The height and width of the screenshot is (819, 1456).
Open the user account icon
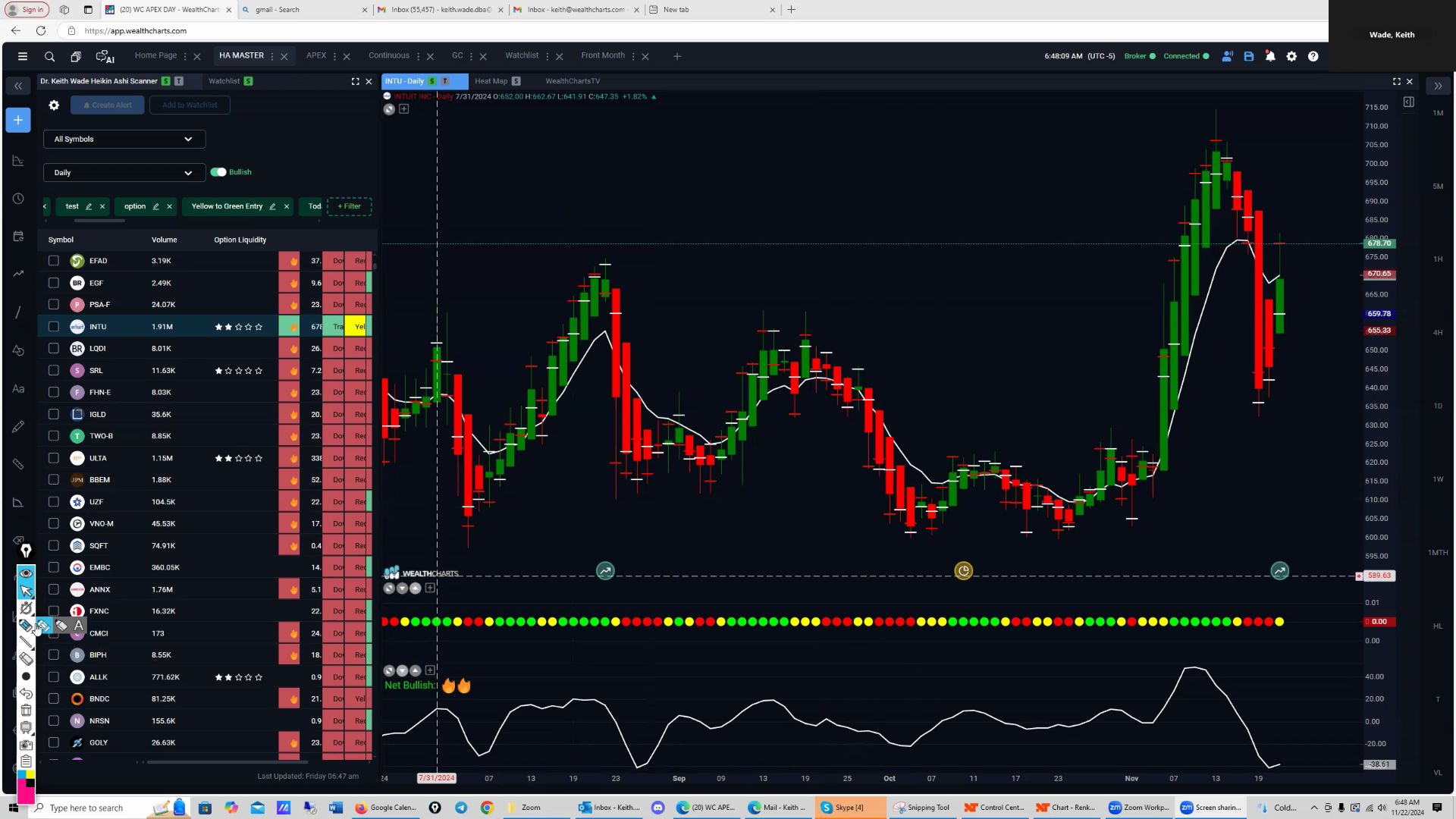point(1227,56)
